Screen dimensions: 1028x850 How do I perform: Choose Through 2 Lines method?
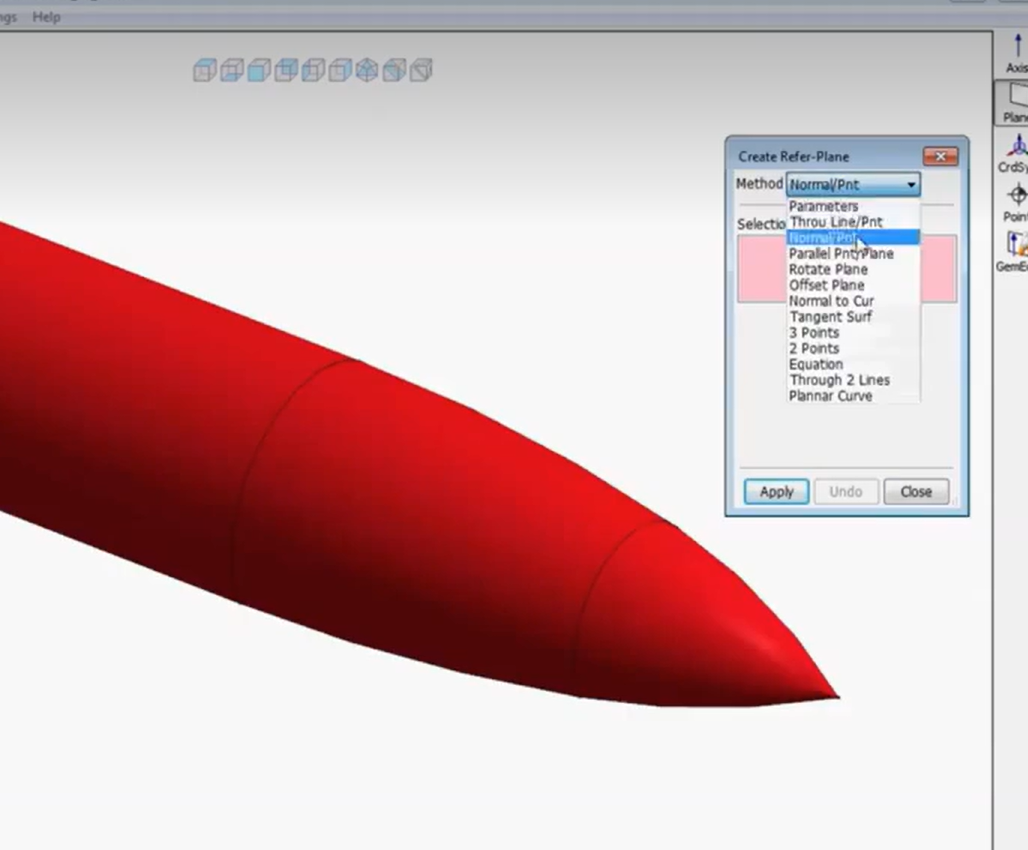pos(853,380)
